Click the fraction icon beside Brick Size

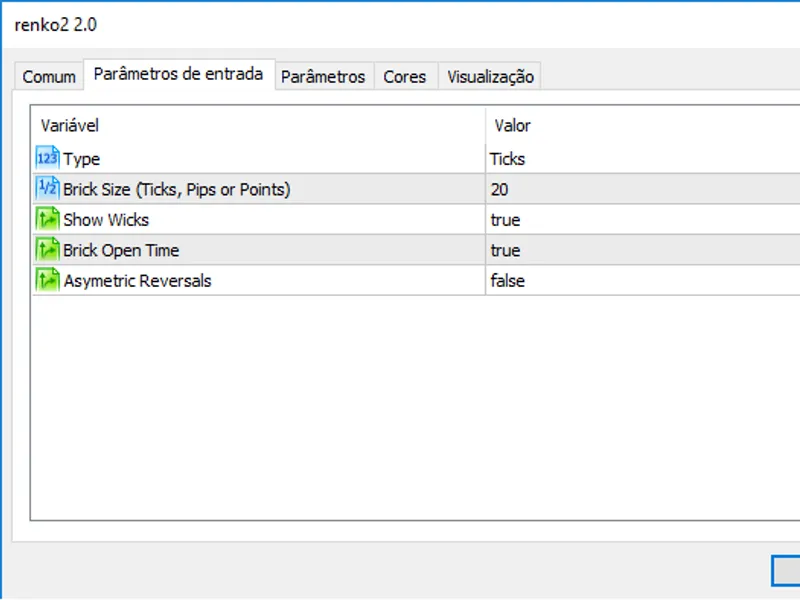(x=47, y=189)
